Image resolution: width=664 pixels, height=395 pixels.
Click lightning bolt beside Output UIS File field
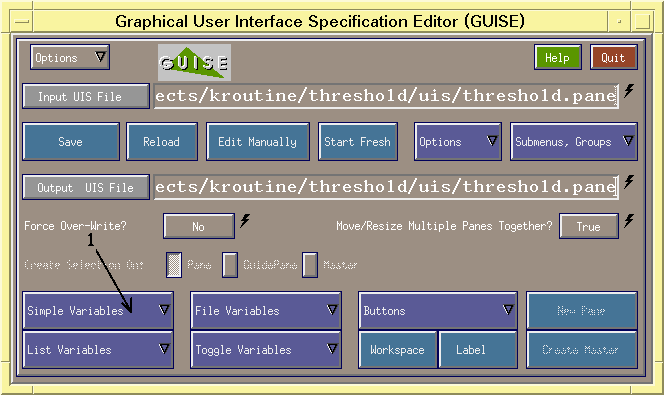coord(629,182)
